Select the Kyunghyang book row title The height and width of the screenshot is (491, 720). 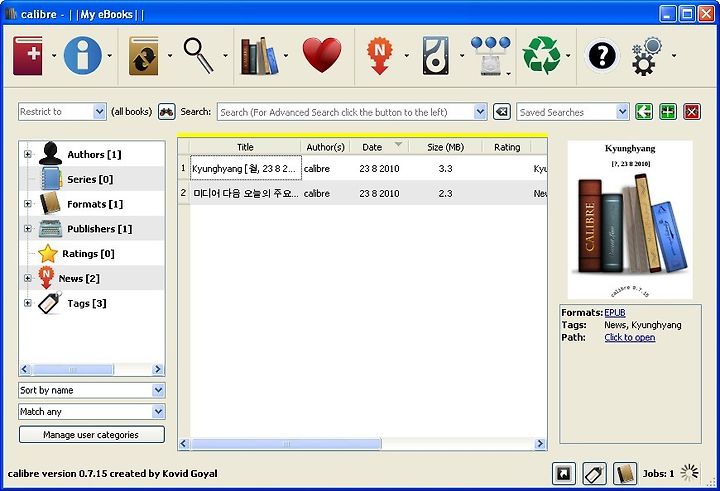246,169
